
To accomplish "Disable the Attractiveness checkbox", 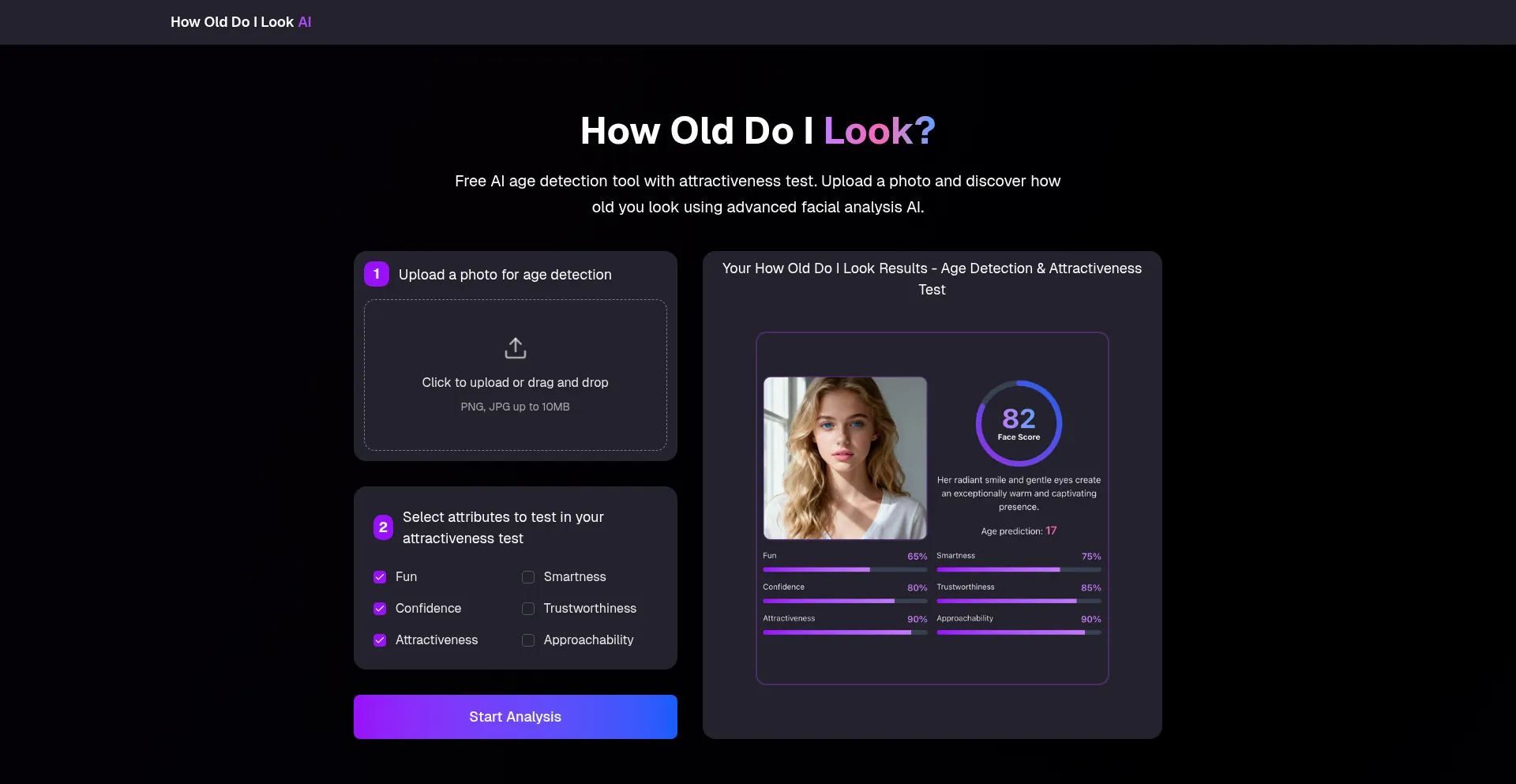I will 380,640.
